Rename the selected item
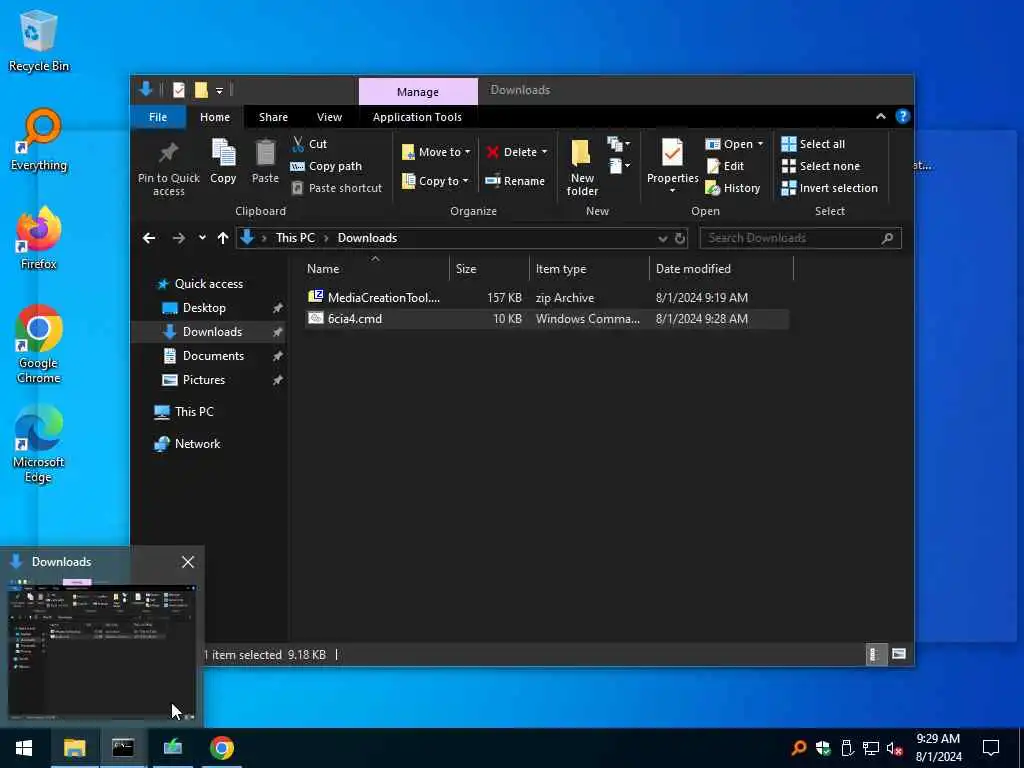 coord(515,181)
